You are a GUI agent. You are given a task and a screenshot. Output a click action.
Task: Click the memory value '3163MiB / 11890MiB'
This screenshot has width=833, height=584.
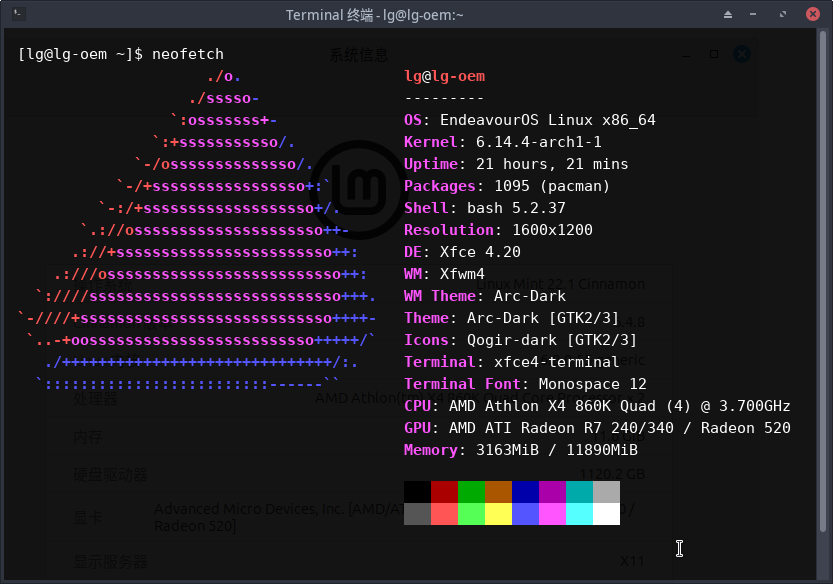[557, 450]
